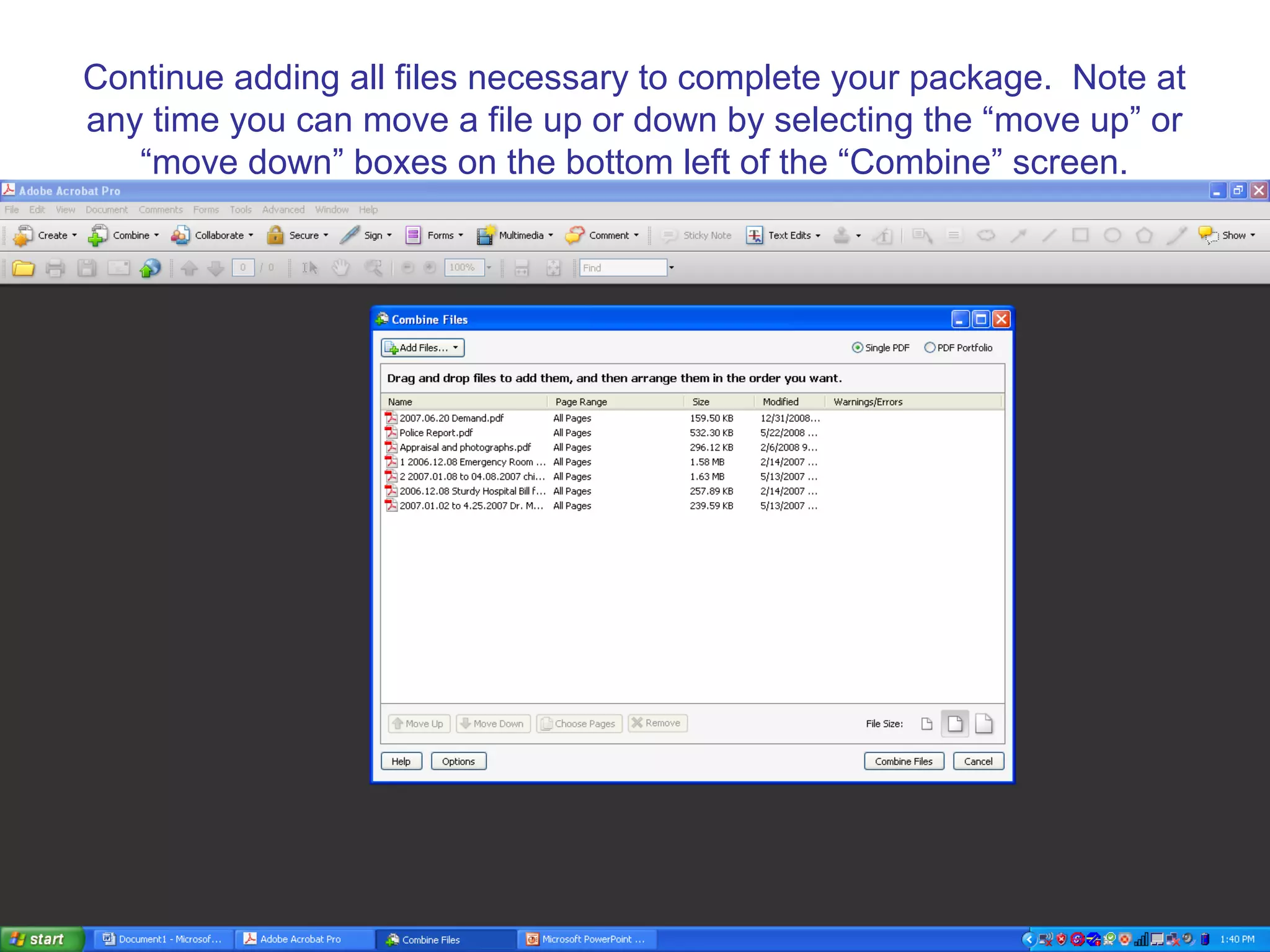Click the rectangle drawing tool
The image size is (1270, 952).
[x=1080, y=235]
